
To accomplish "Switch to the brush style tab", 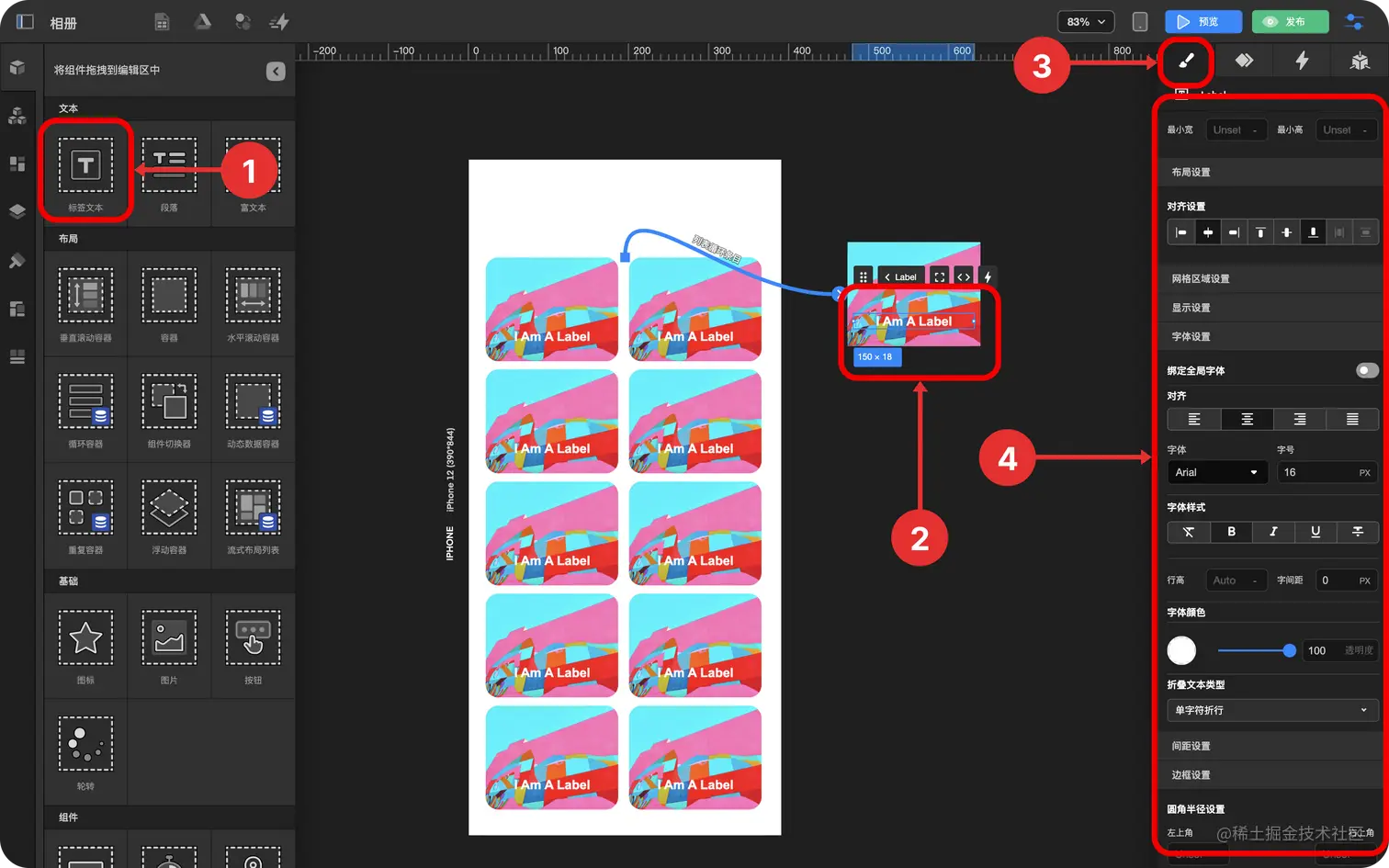I will 1185,61.
